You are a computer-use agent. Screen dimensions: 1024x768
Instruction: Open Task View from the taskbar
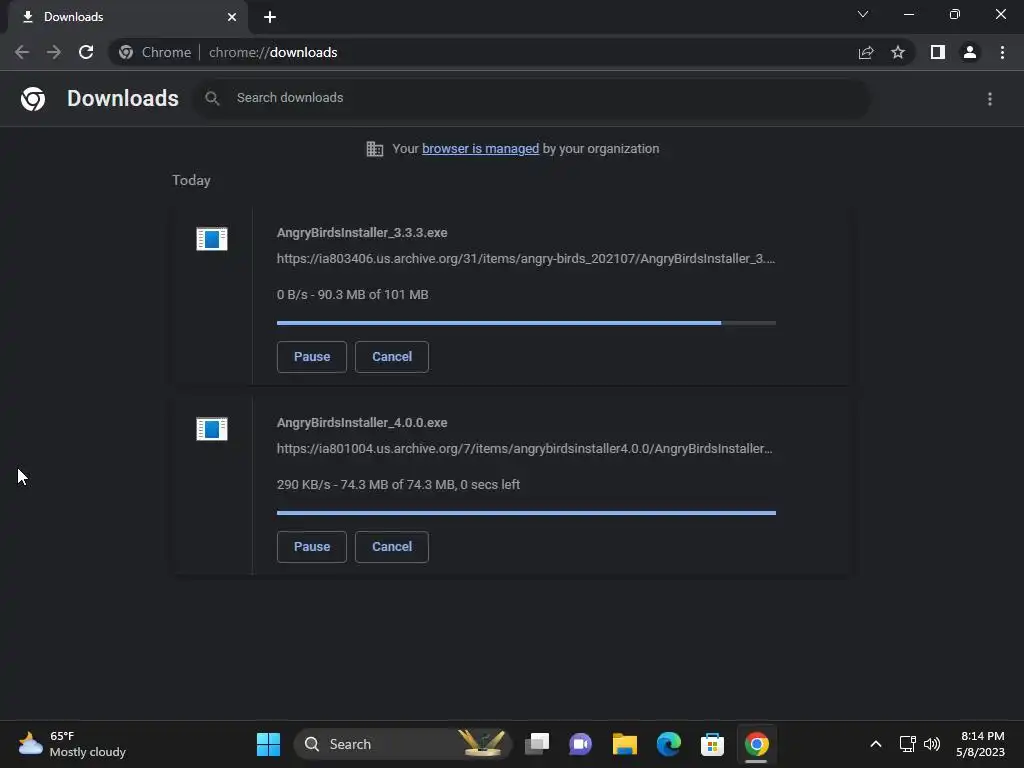(537, 744)
